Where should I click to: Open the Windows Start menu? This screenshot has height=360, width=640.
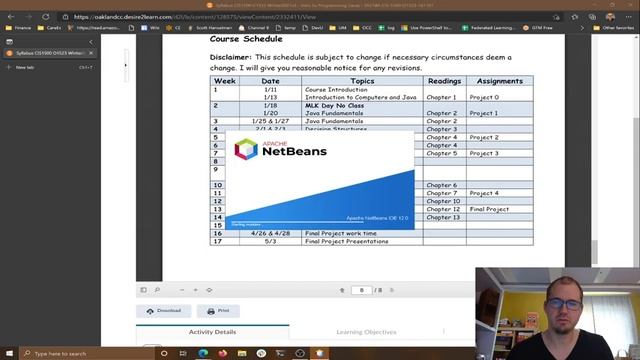(9, 353)
